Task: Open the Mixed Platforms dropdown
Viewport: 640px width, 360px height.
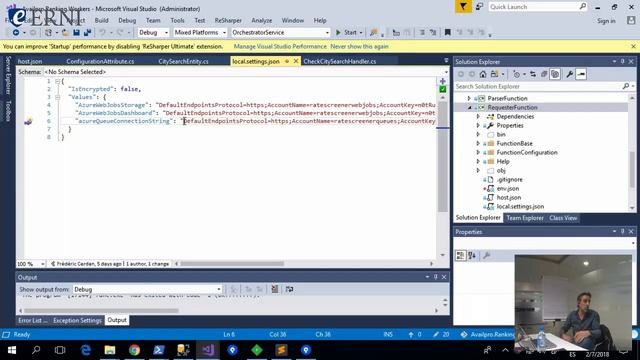Action: (200, 32)
